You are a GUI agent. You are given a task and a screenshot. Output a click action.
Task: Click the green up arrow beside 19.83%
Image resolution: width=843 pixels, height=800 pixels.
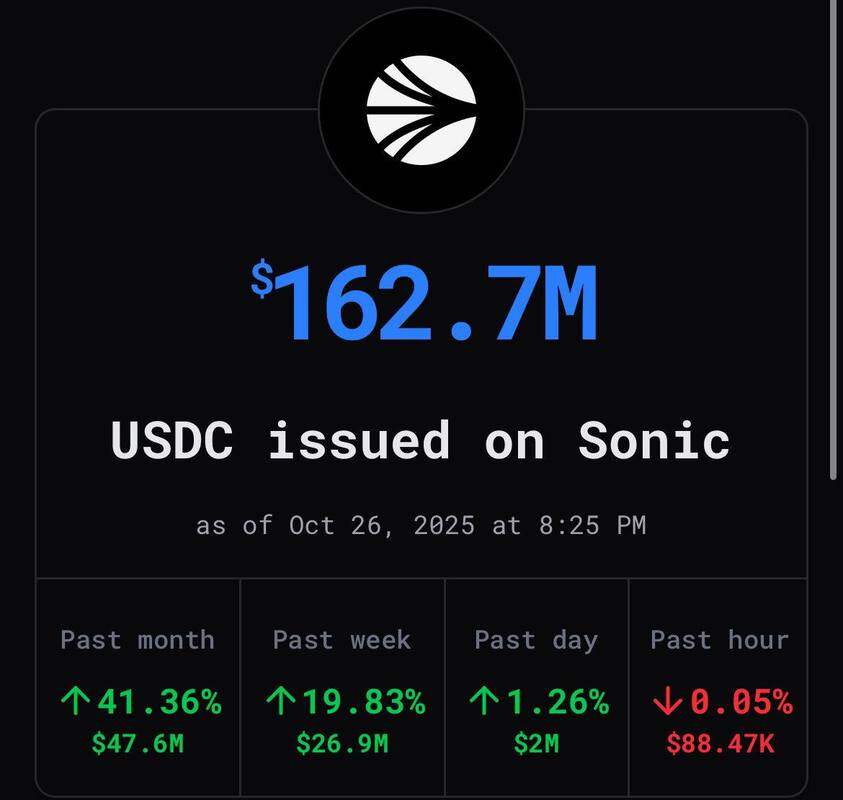(x=279, y=703)
